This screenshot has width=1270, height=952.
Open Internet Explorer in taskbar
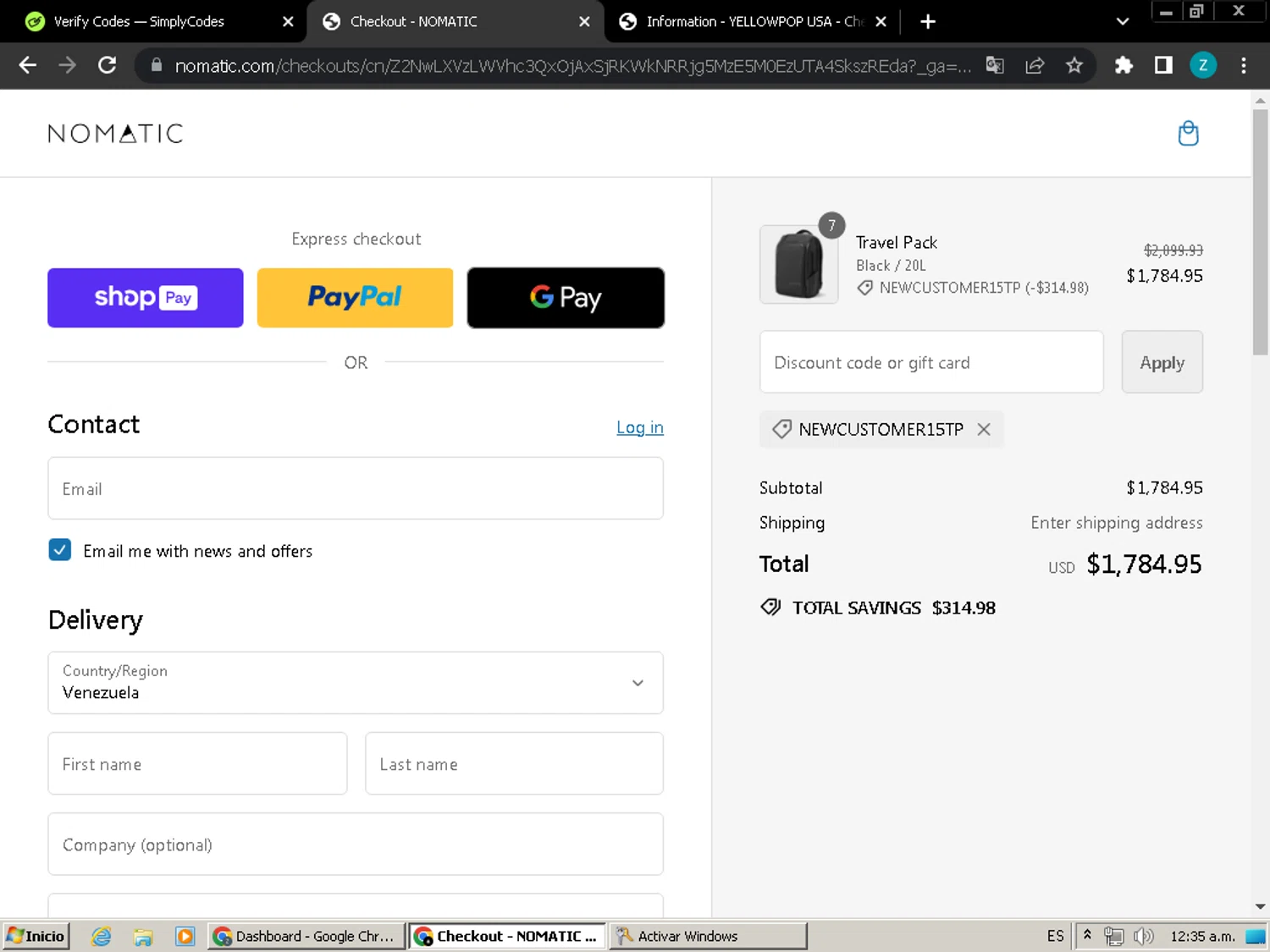click(102, 936)
